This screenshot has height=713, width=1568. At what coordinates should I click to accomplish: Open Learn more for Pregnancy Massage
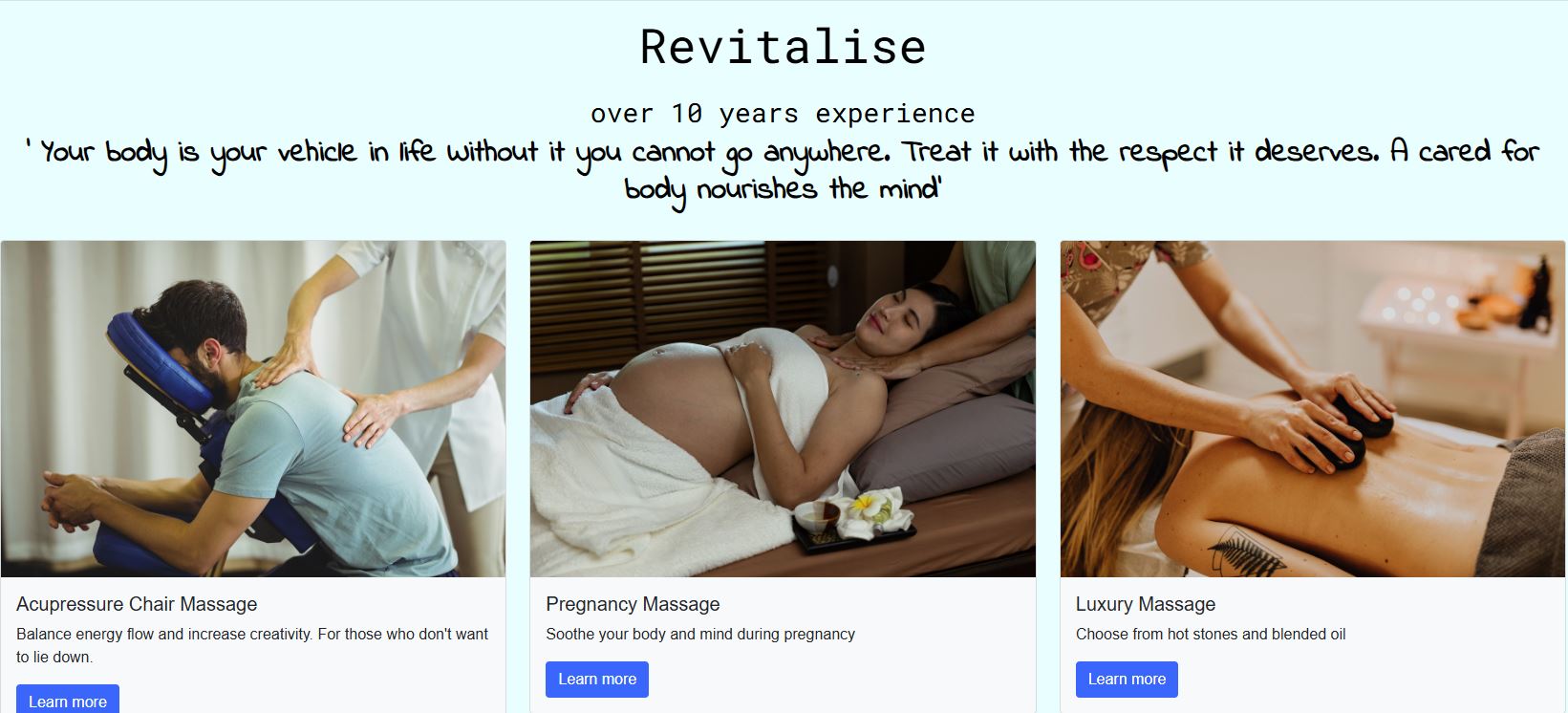(597, 680)
